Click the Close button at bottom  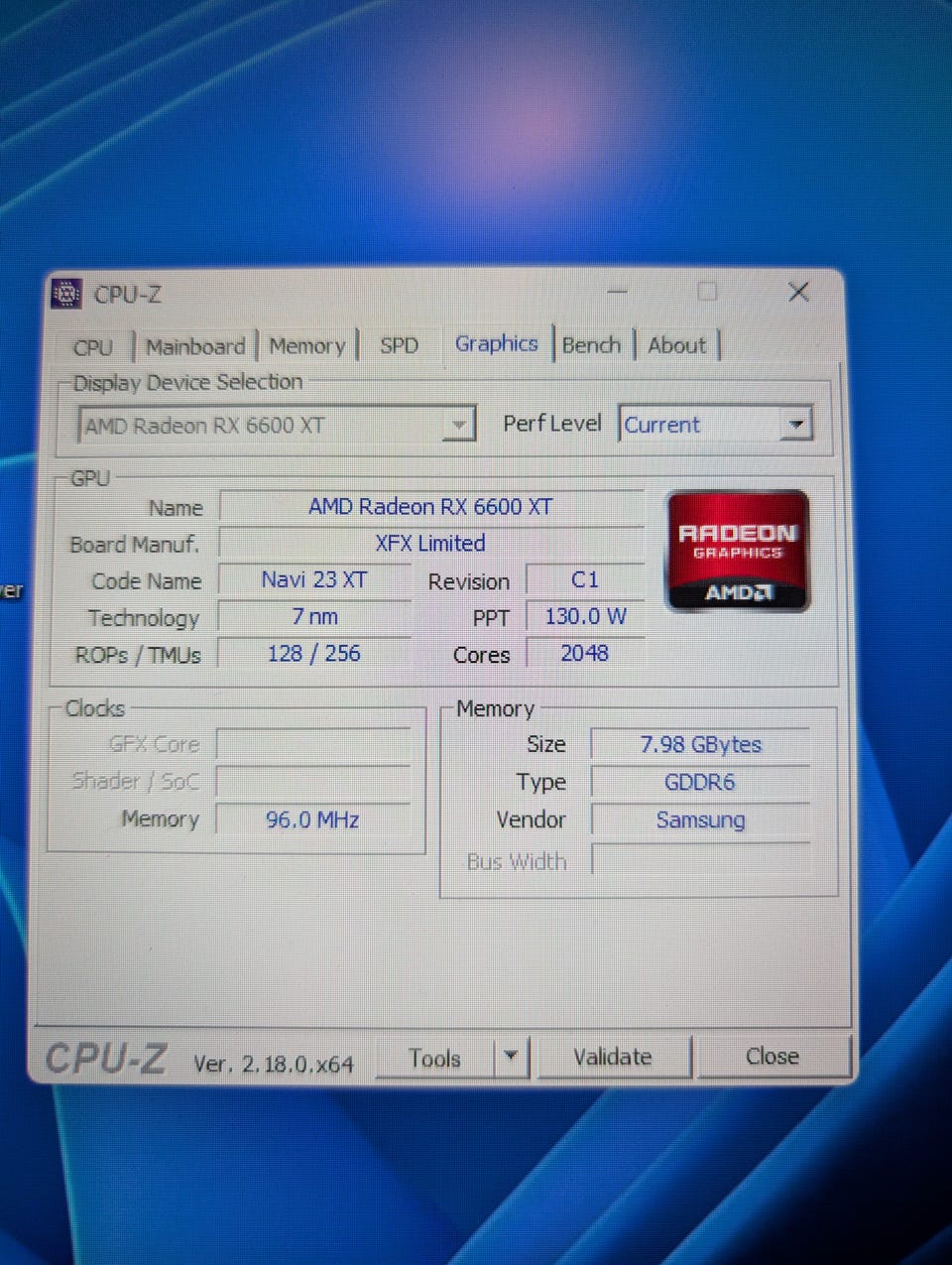773,1057
